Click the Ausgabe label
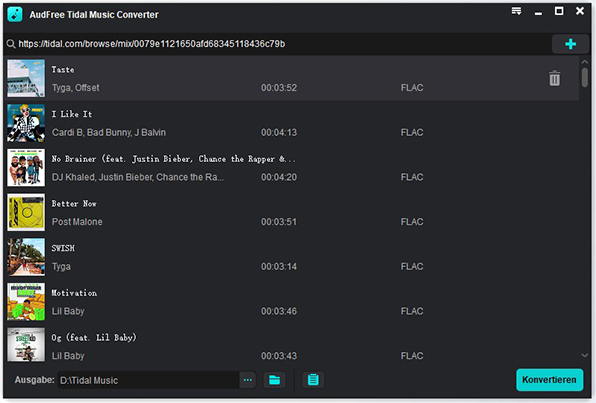Screen dimensions: 596x403 tap(35, 380)
